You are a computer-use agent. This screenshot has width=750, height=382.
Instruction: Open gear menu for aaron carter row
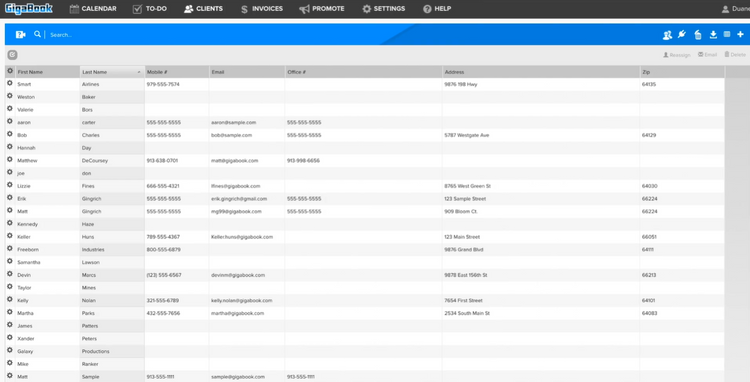coord(10,121)
